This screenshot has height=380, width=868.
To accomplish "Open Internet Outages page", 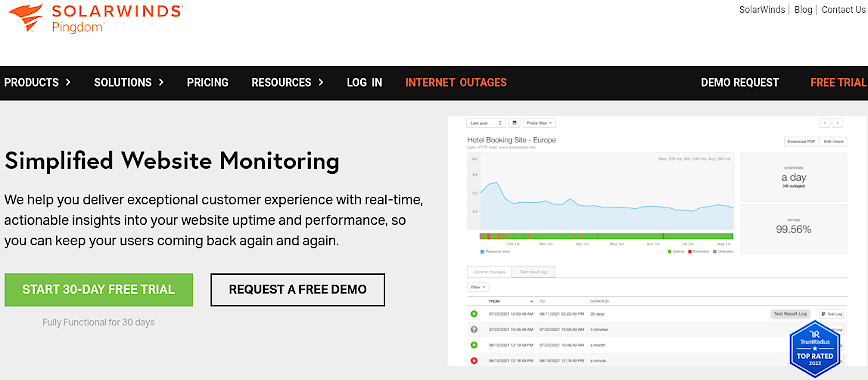I will 456,83.
